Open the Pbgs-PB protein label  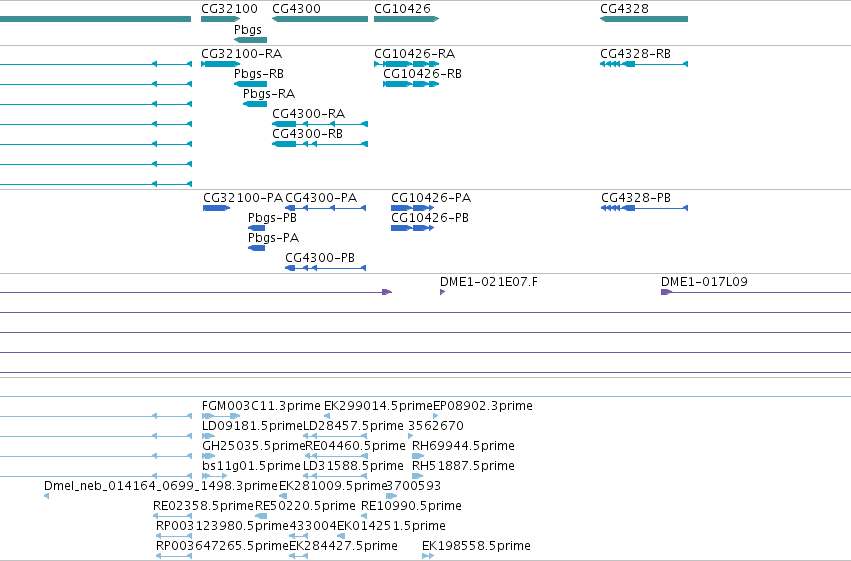click(272, 218)
